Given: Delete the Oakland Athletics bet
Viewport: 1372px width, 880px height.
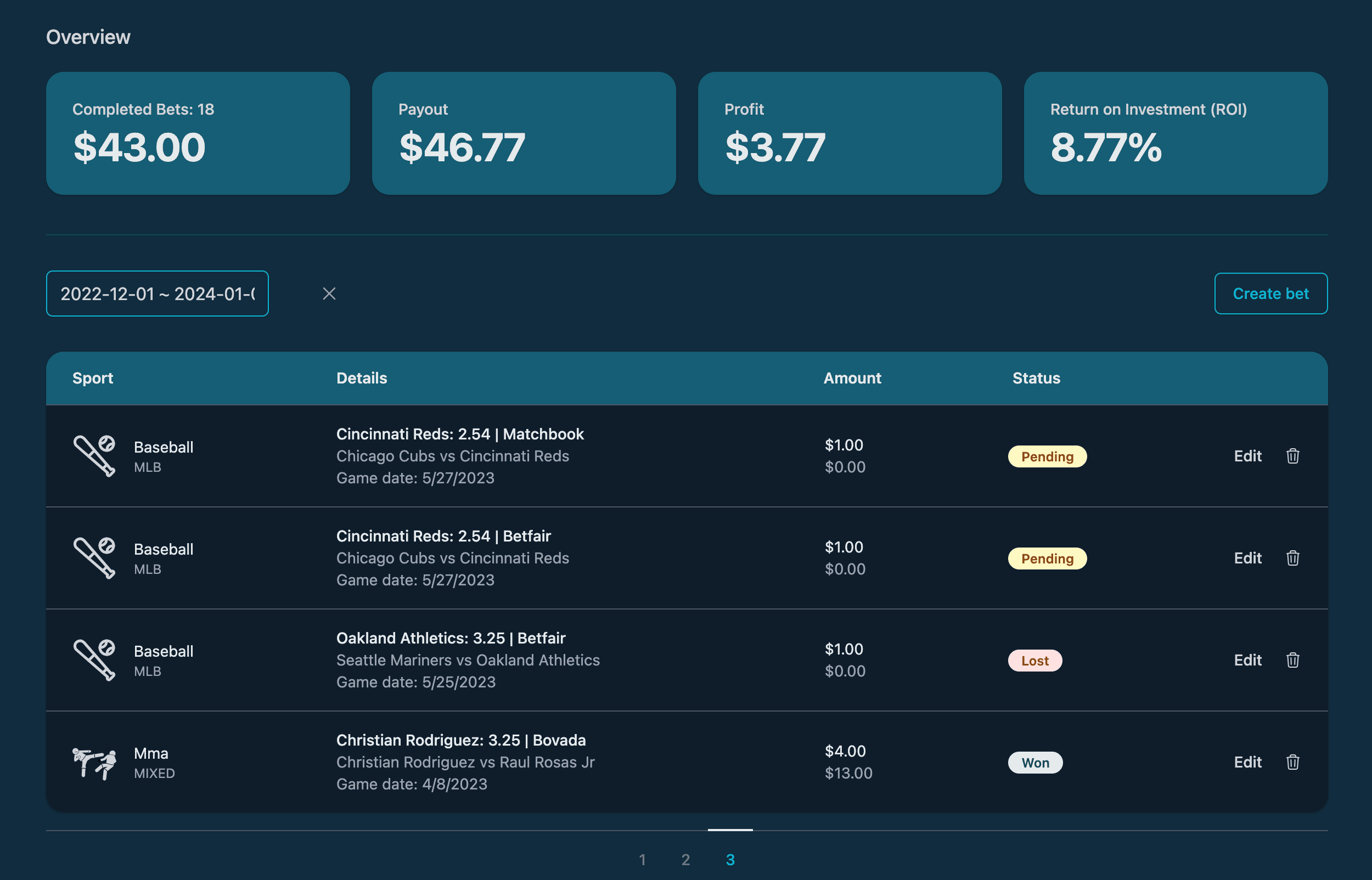Looking at the screenshot, I should pyautogui.click(x=1292, y=660).
